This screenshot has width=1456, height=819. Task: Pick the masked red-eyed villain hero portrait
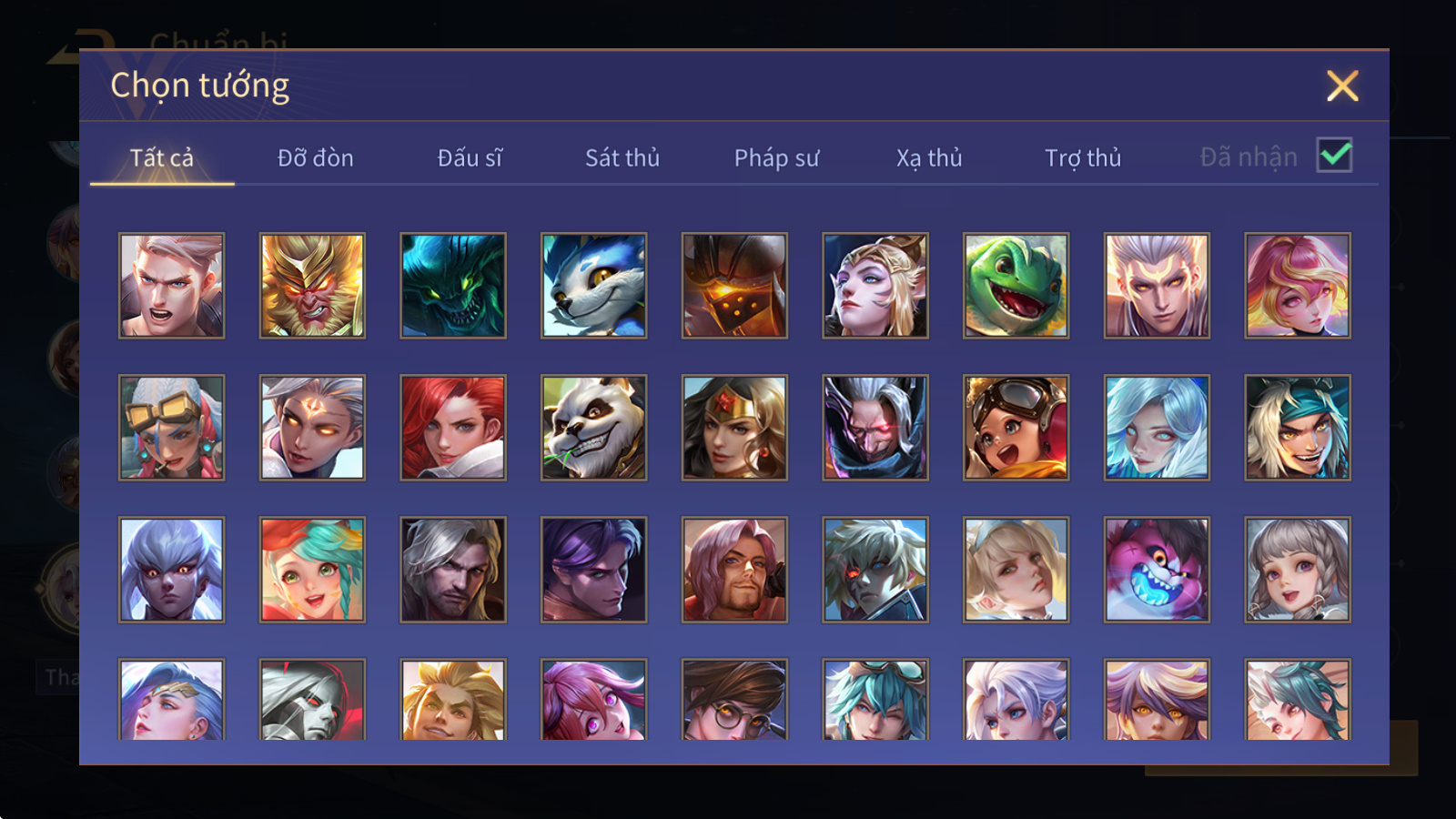875,428
